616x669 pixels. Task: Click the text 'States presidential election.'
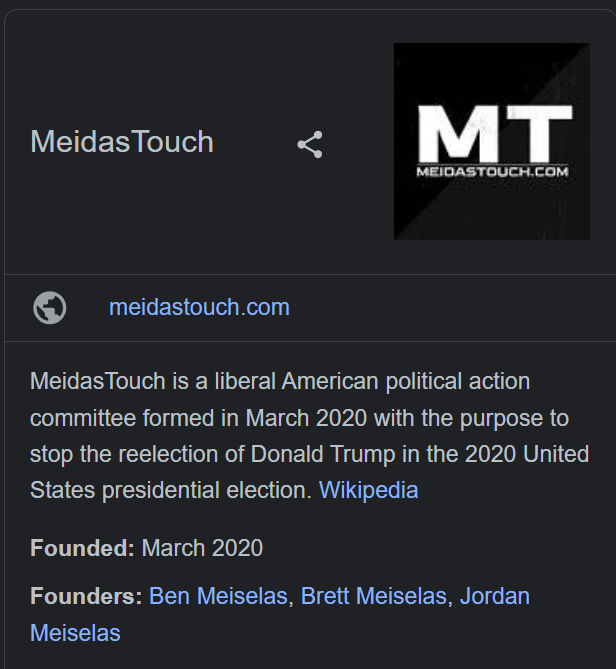(x=171, y=490)
